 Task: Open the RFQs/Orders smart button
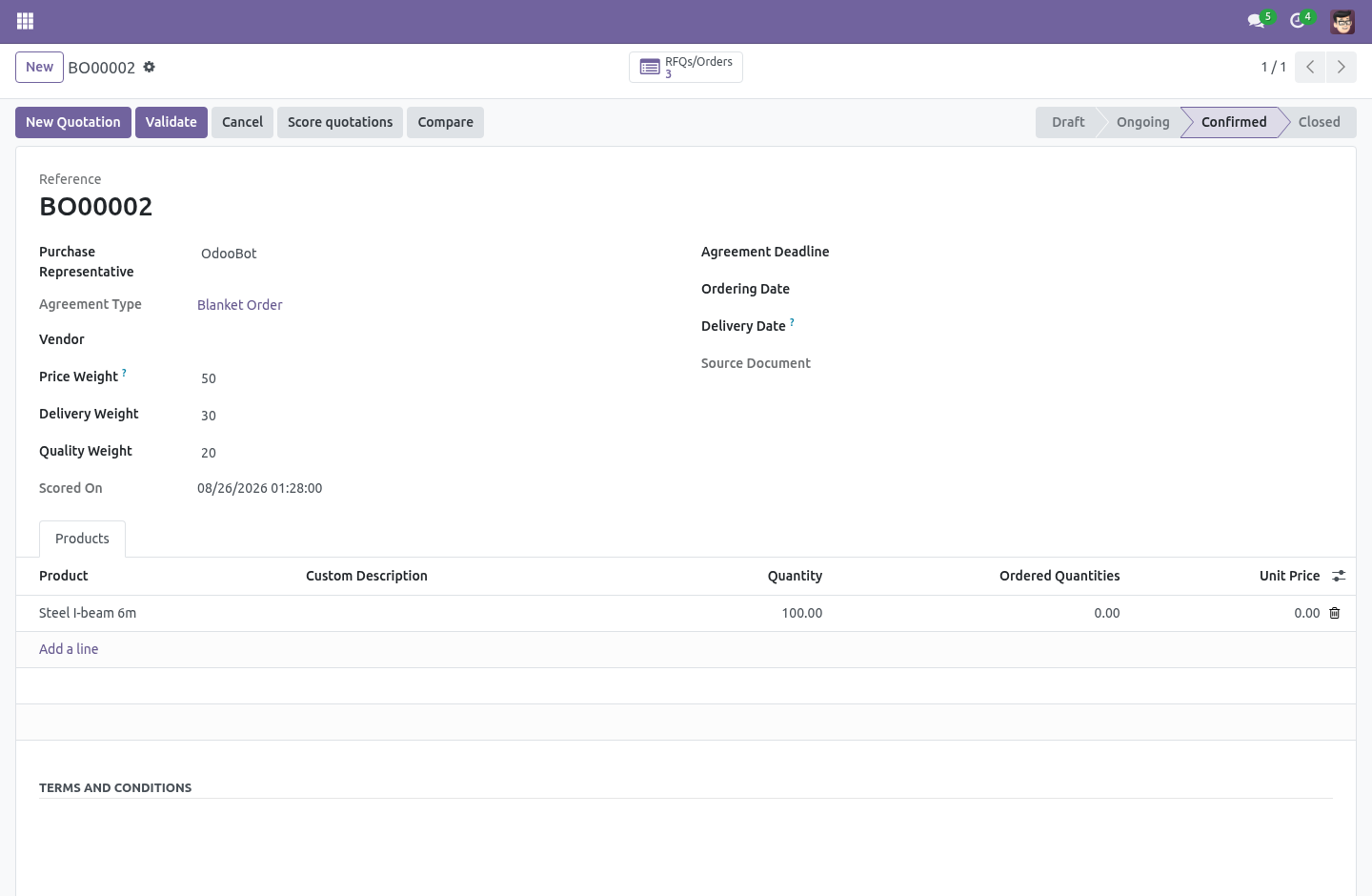click(x=686, y=67)
